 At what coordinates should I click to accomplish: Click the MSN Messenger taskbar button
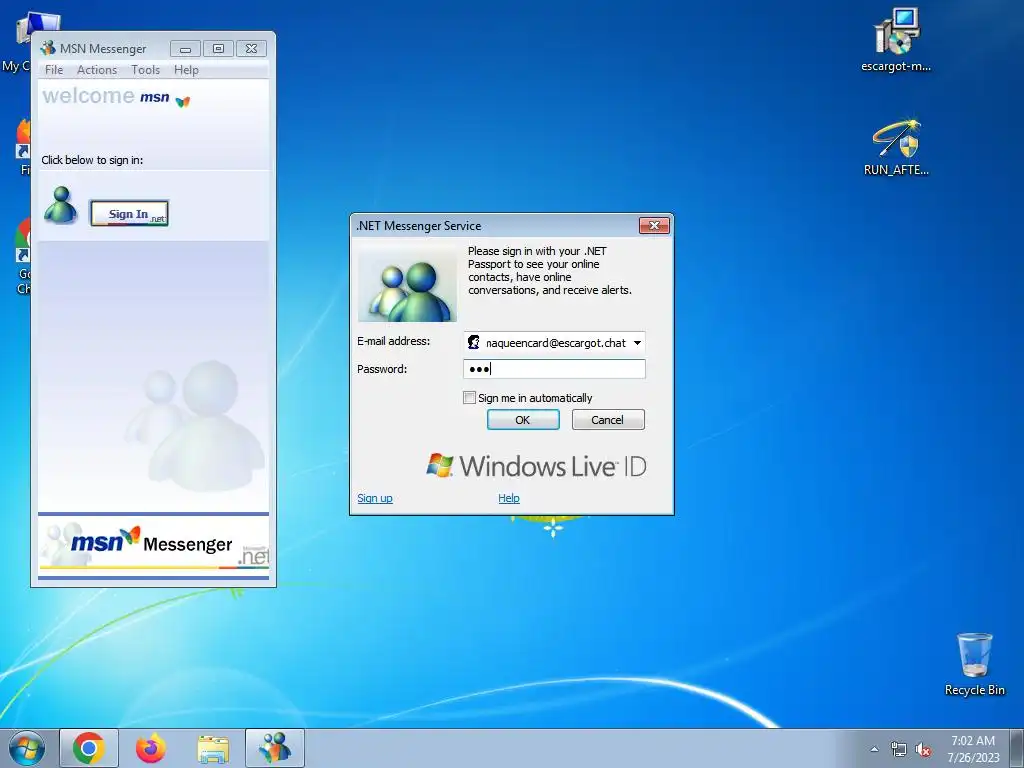(x=275, y=748)
